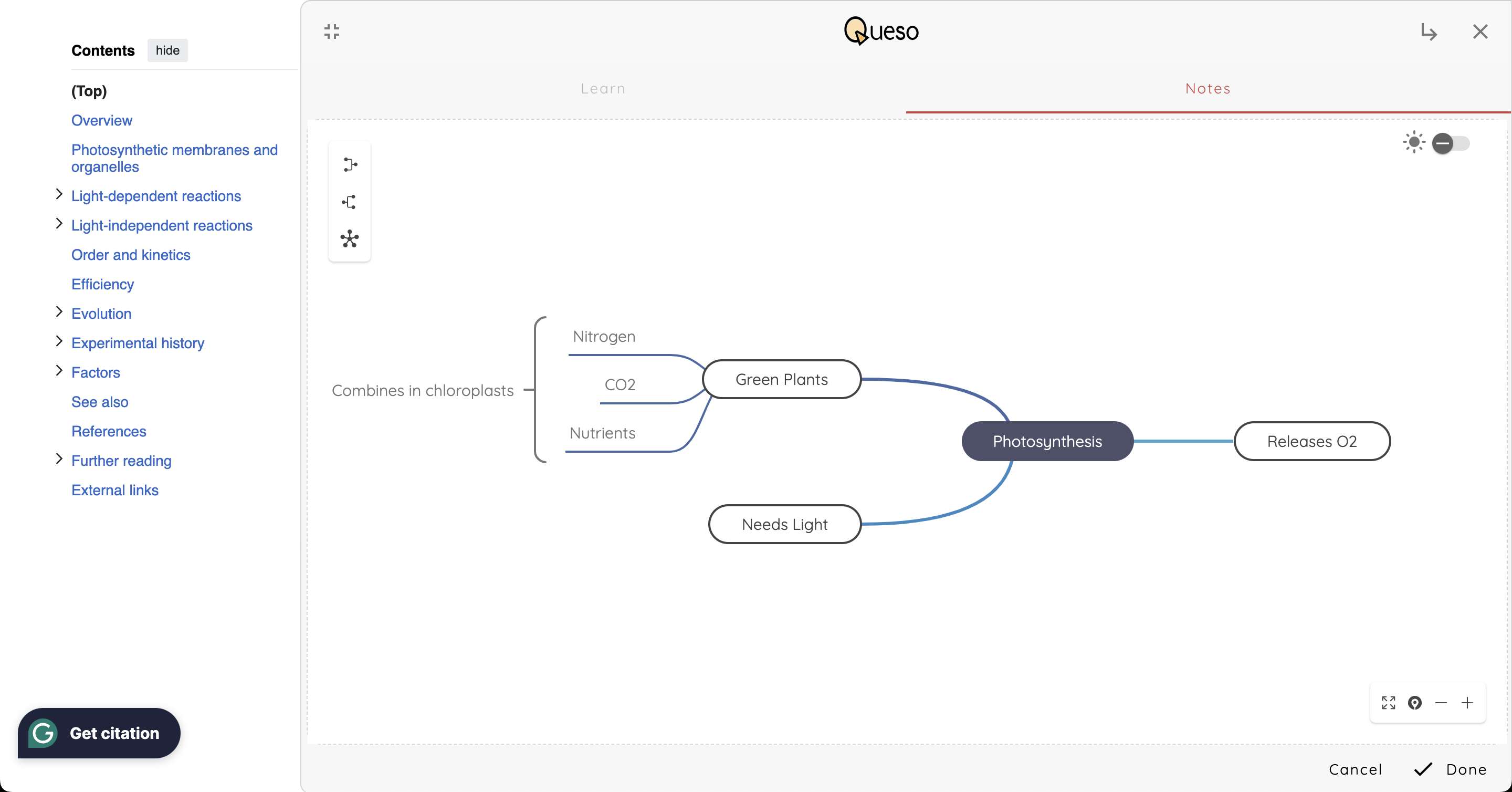Expand the Light-dependent reactions section
The image size is (1512, 792).
[59, 194]
